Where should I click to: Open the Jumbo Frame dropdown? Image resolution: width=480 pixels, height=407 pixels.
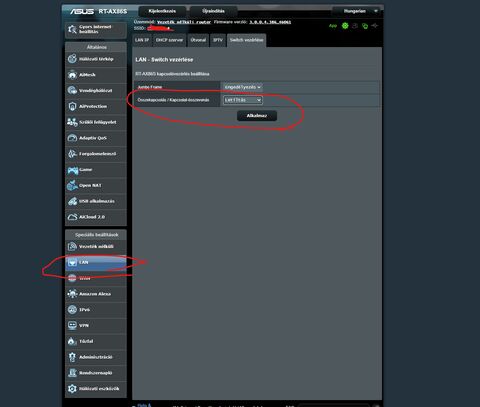click(x=243, y=87)
